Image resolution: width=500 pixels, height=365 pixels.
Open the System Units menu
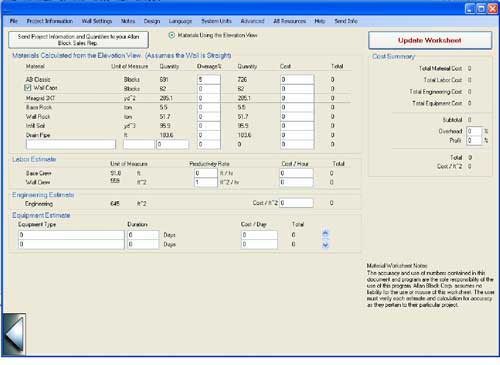click(x=216, y=21)
